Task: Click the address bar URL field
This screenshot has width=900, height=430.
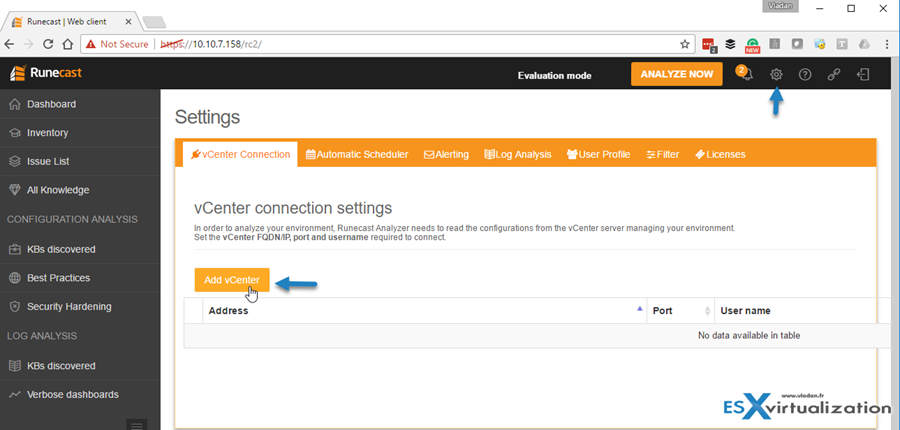Action: point(386,44)
